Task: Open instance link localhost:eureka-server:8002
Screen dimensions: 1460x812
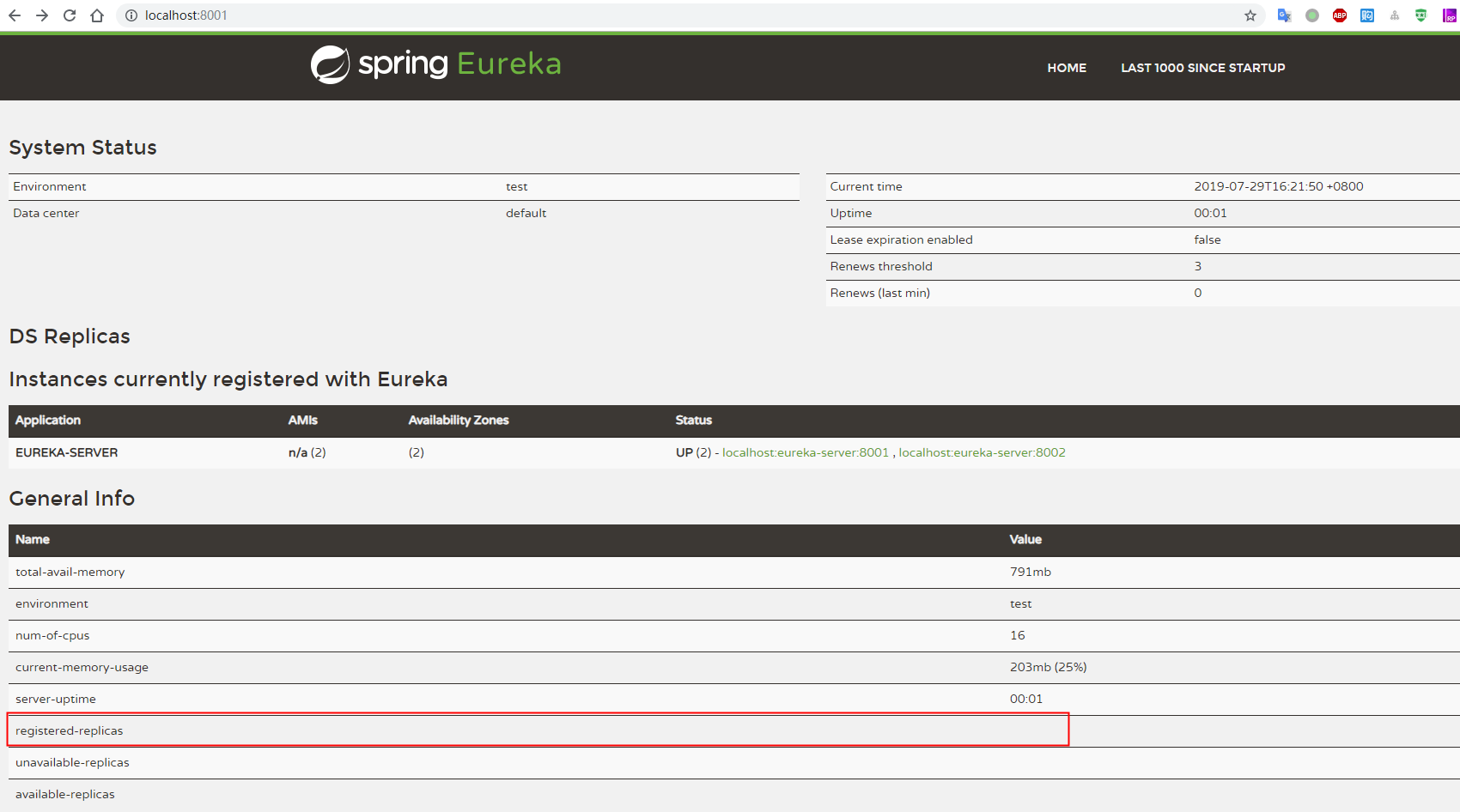Action: 982,452
